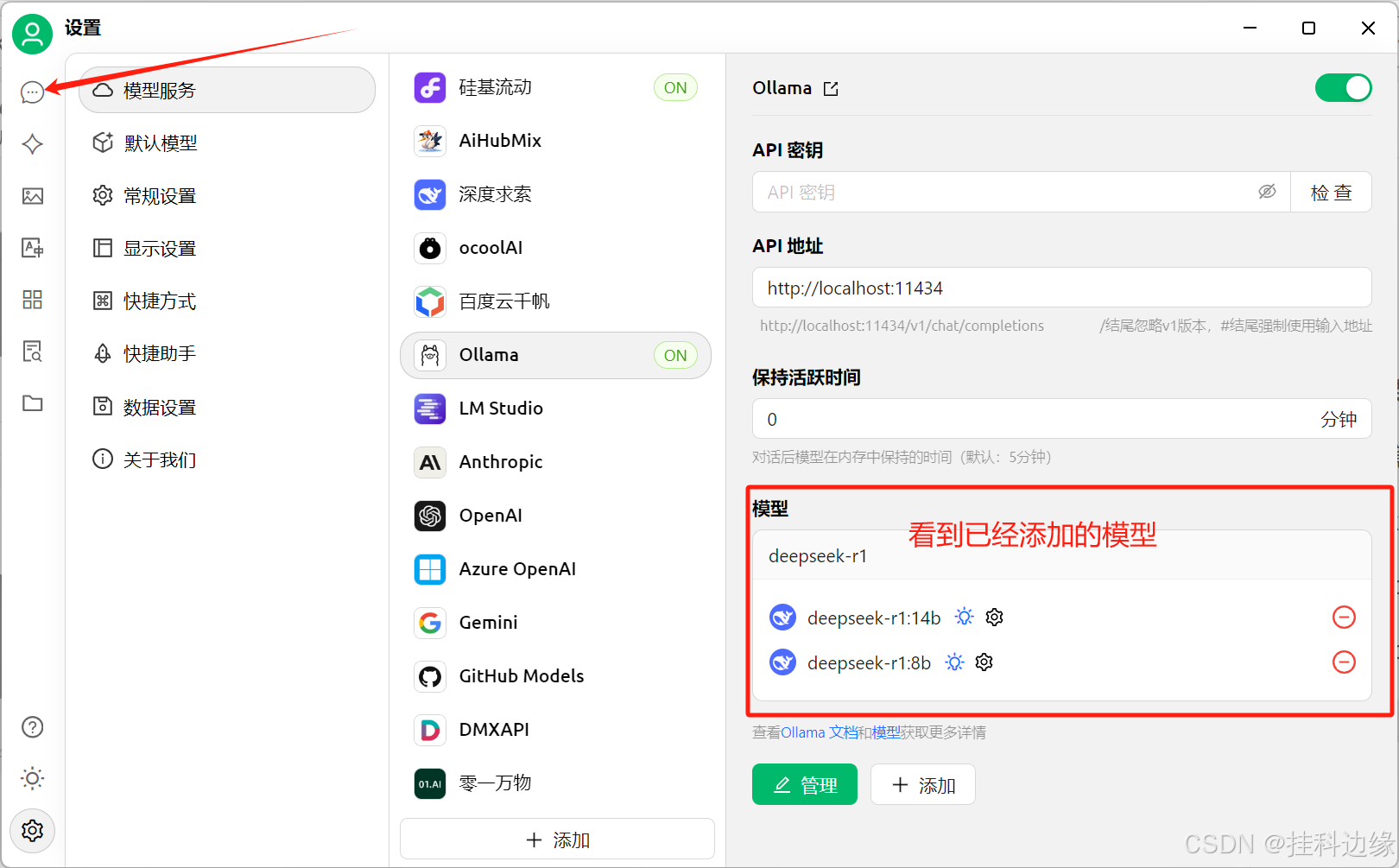Open the 关于我们 settings section
Viewport: 1399px width, 868px height.
[x=227, y=459]
